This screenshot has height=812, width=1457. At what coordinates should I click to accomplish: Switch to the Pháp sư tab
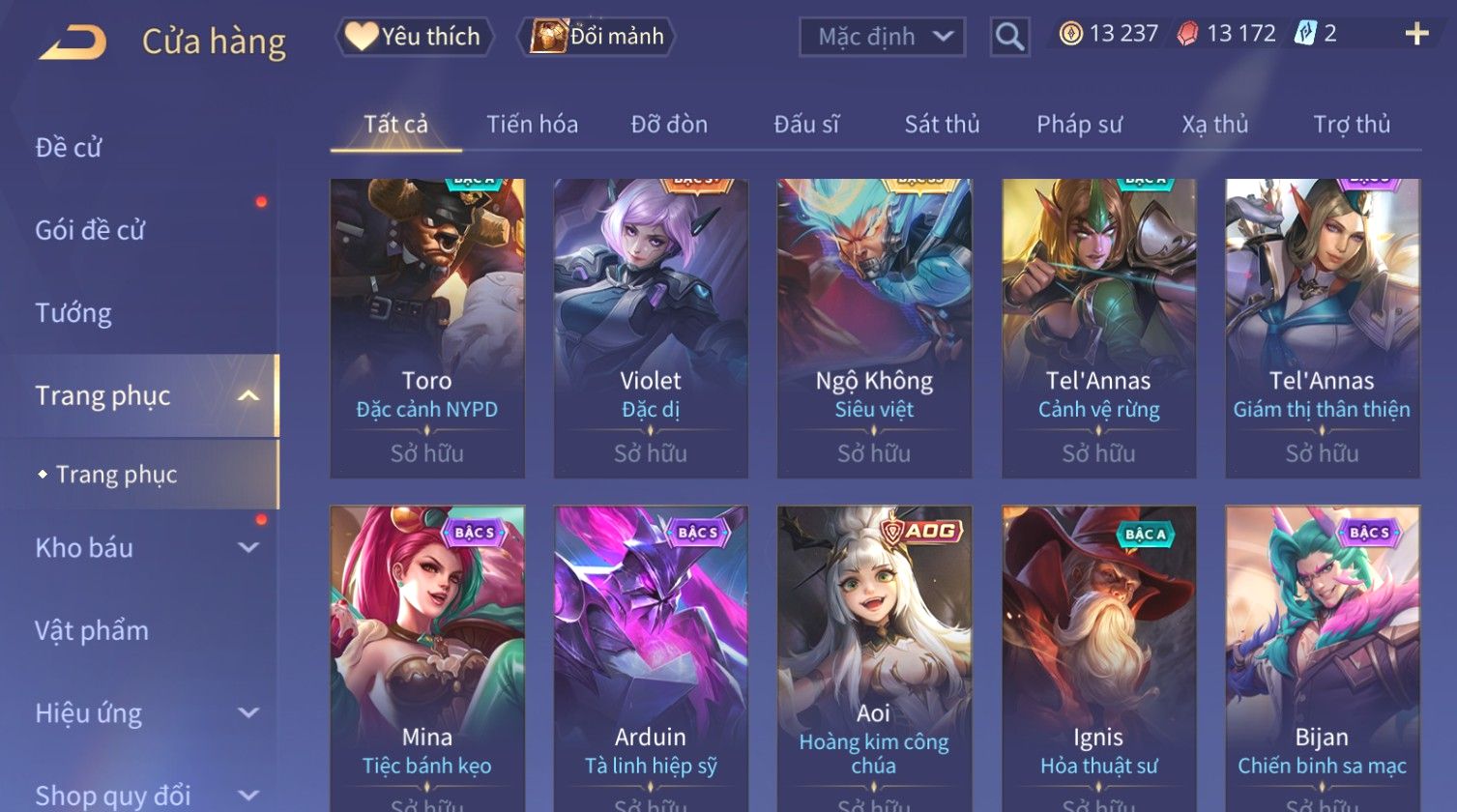[x=1079, y=125]
